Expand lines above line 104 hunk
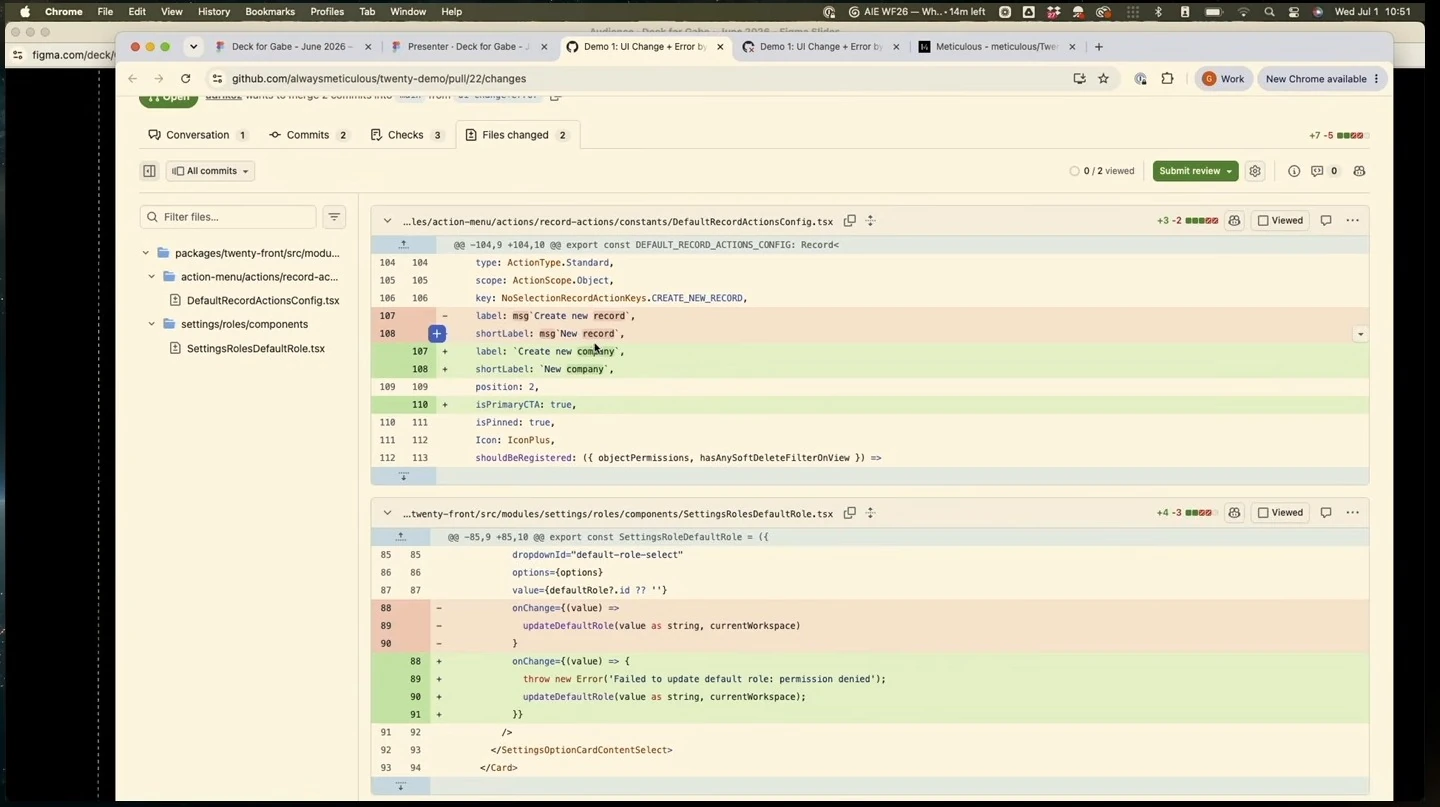The width and height of the screenshot is (1440, 807). (x=403, y=245)
